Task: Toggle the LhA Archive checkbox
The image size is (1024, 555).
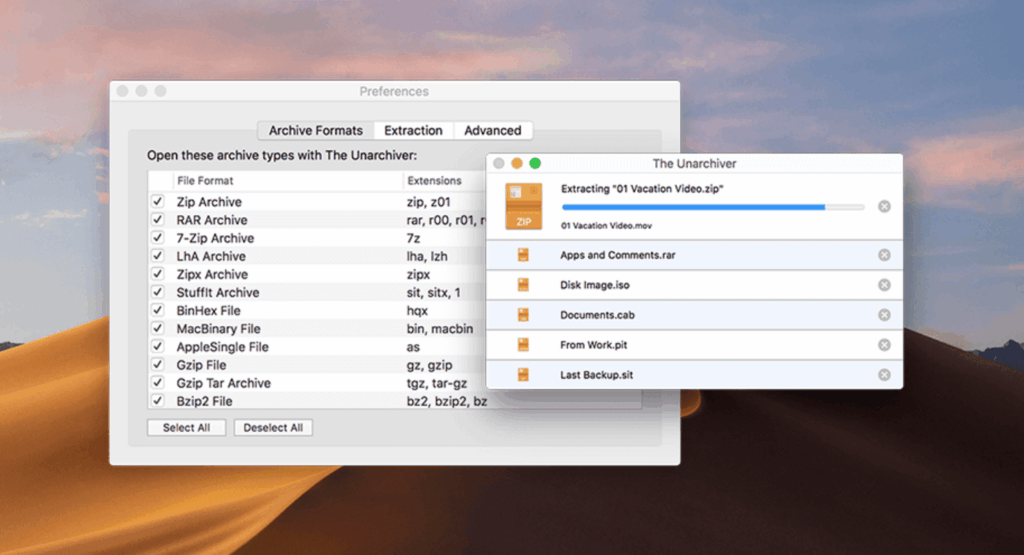Action: pos(157,256)
